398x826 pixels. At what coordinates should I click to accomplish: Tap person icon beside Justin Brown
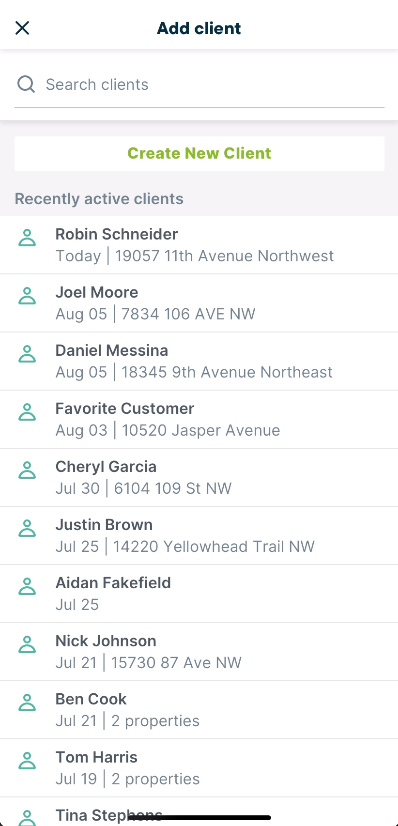[x=27, y=528]
